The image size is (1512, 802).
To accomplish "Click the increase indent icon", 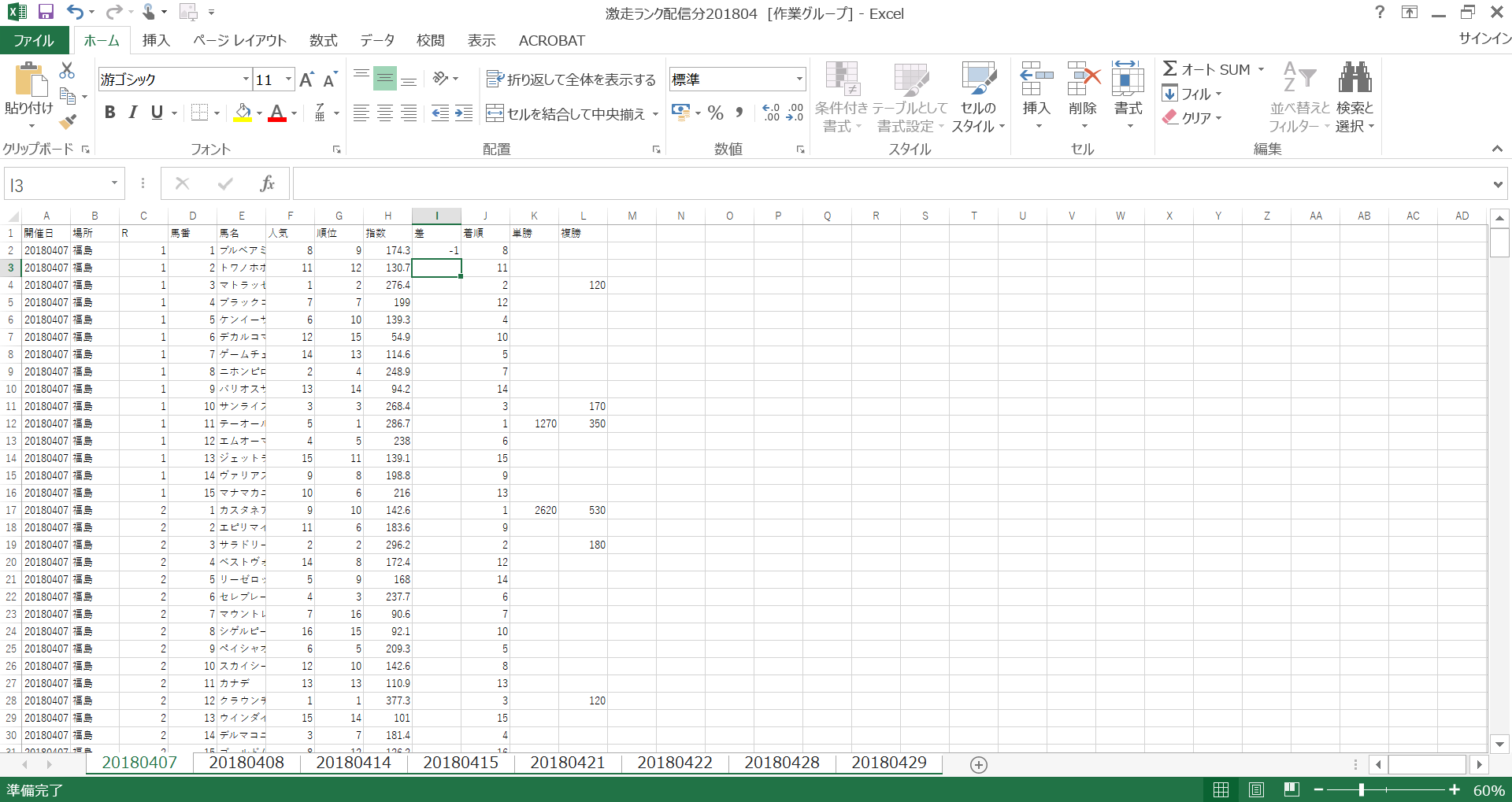I will point(465,113).
